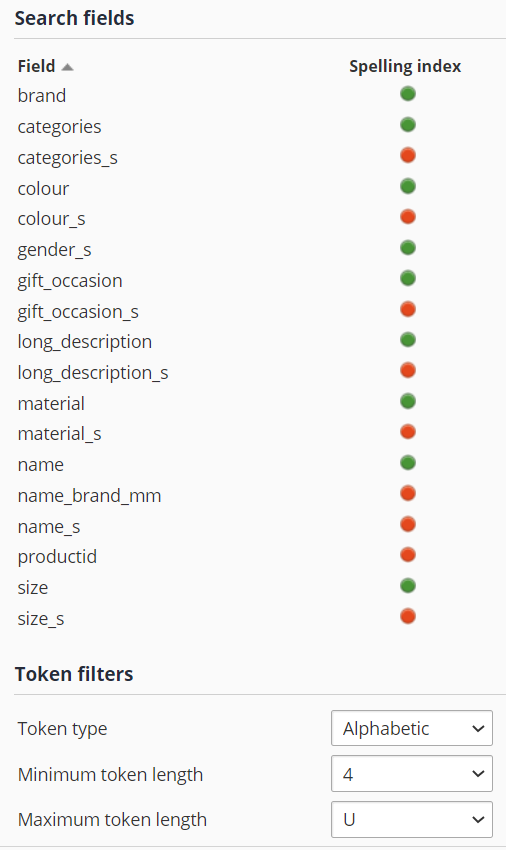Open the Maximum token length dropdown
This screenshot has height=850, width=506.
click(412, 819)
